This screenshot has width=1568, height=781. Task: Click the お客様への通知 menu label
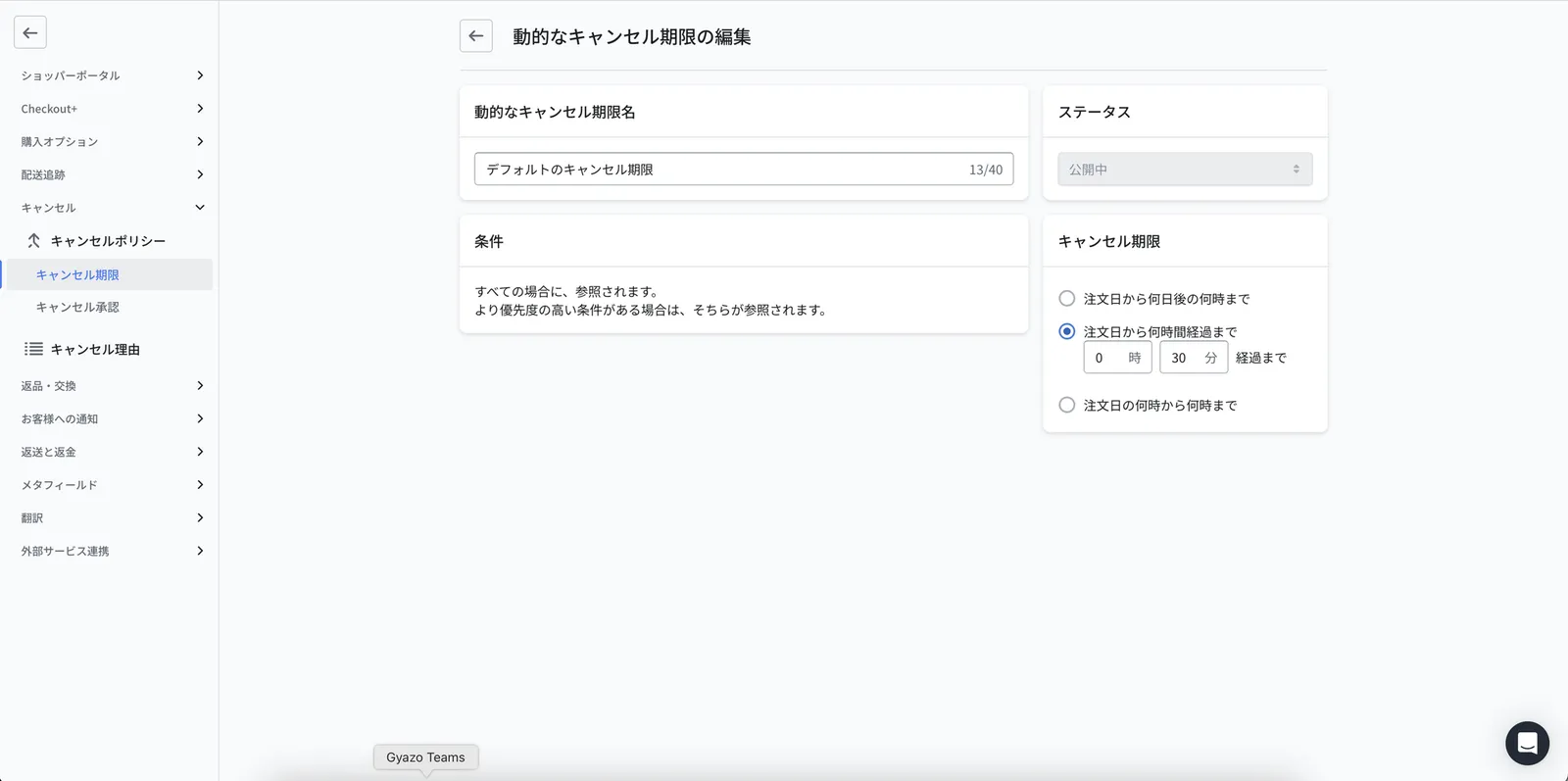coord(60,418)
